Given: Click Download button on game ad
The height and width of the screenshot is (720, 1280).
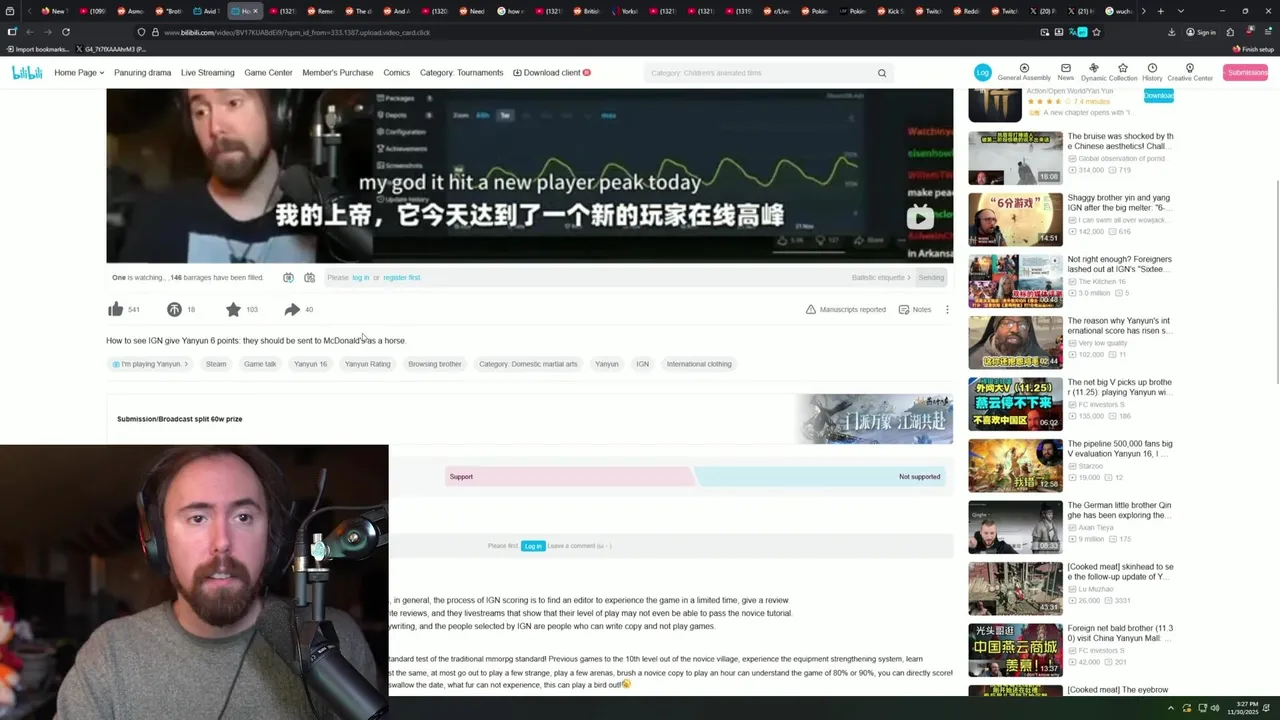Looking at the screenshot, I should tap(1158, 96).
